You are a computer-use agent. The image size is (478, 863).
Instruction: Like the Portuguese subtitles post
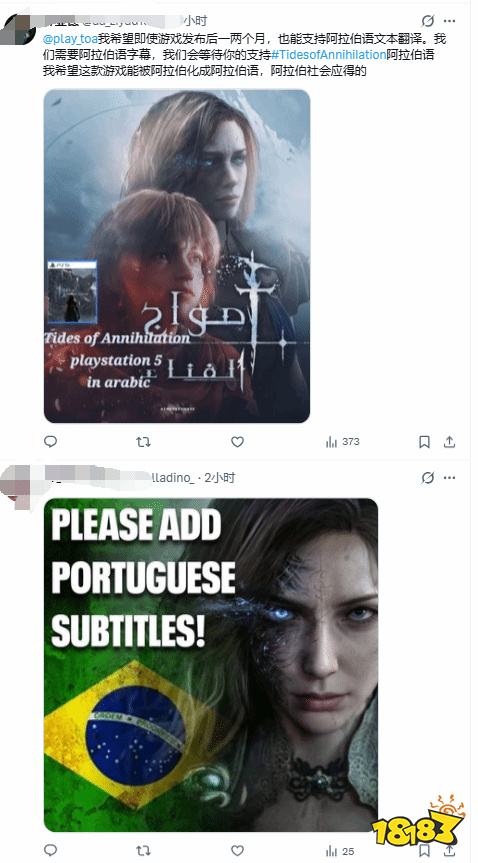coord(237,850)
